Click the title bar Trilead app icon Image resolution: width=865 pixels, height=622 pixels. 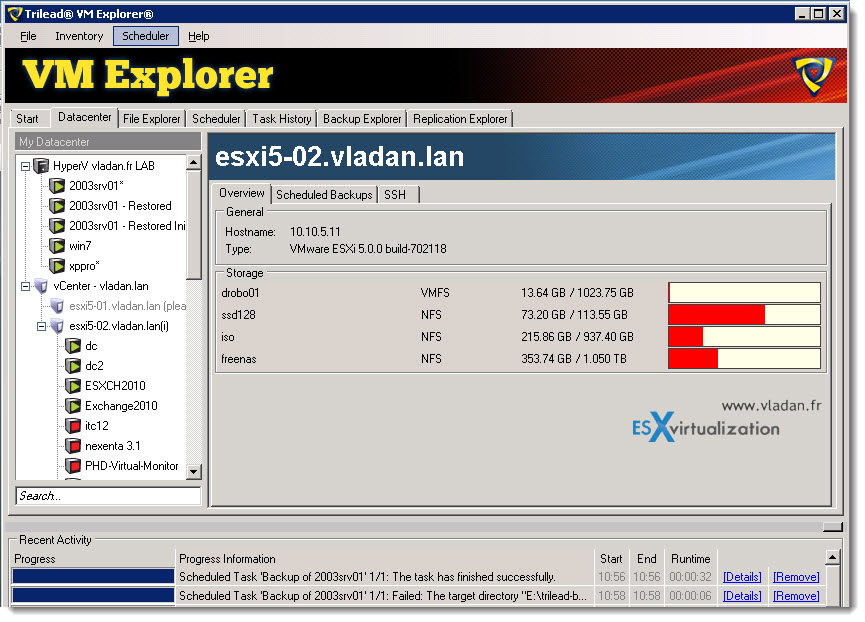click(x=15, y=13)
